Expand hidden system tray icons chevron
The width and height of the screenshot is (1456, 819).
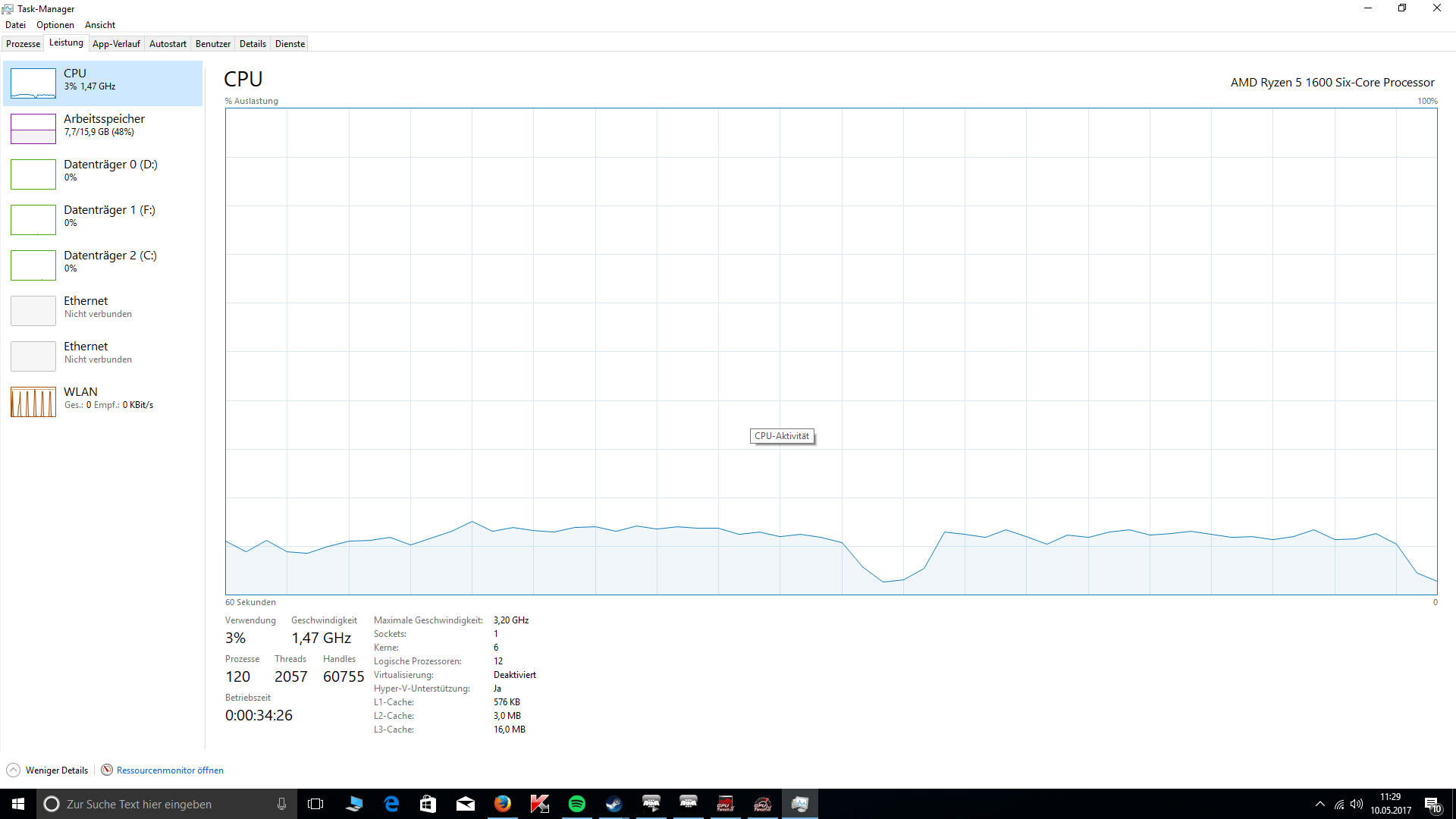point(1320,804)
